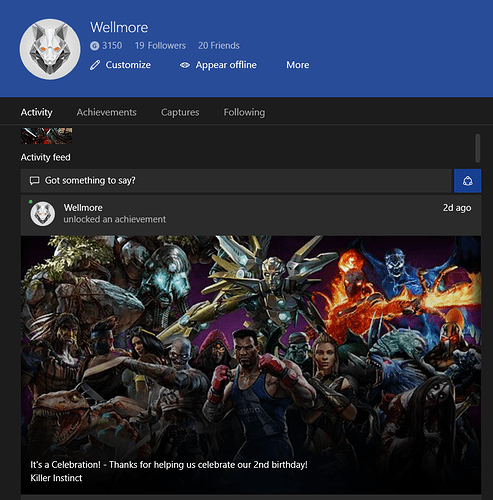Switch to the Captures tab

pos(180,112)
